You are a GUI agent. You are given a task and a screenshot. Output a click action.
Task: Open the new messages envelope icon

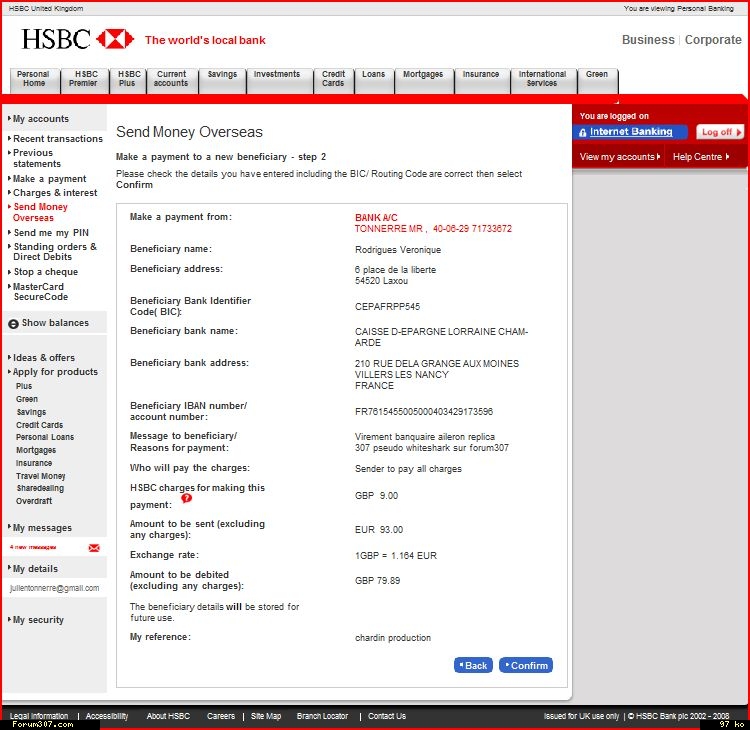tap(94, 548)
